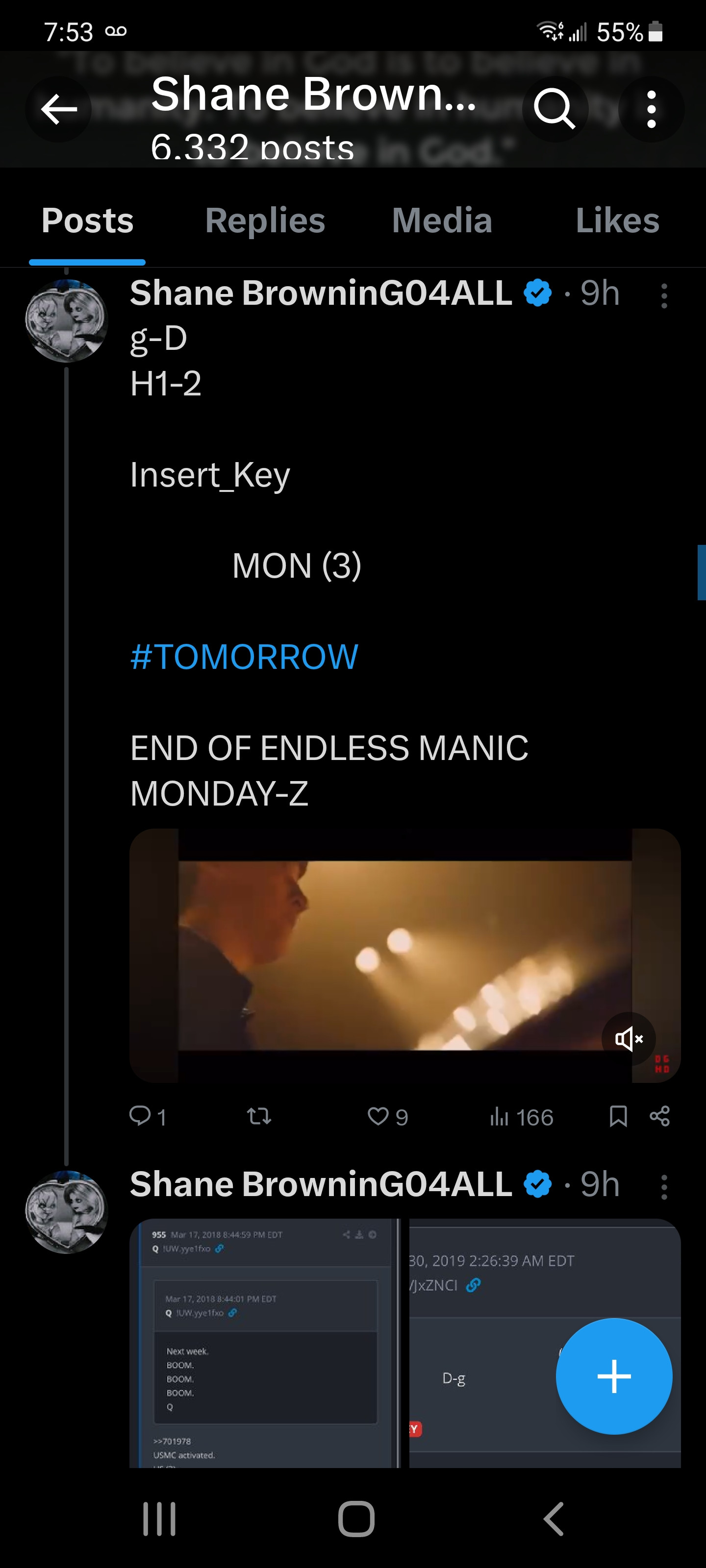Select the Posts tab
The width and height of the screenshot is (706, 1568).
pos(87,220)
